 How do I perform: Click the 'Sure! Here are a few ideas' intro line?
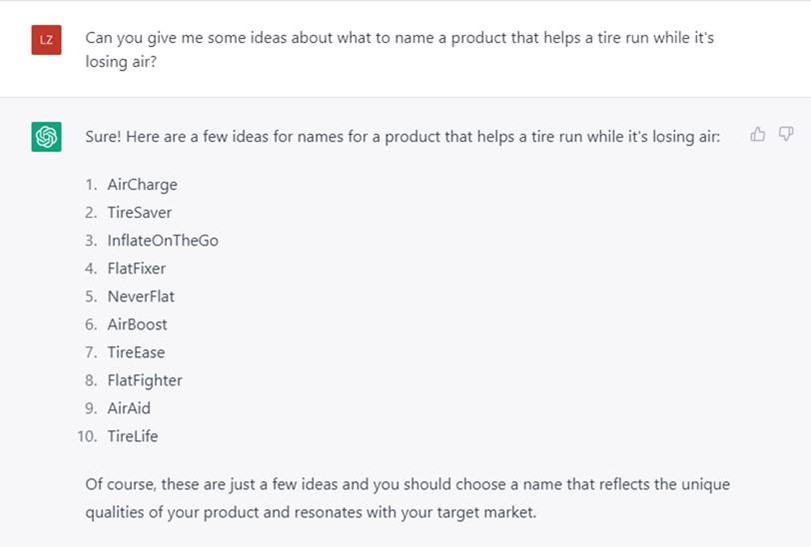[x=402, y=137]
